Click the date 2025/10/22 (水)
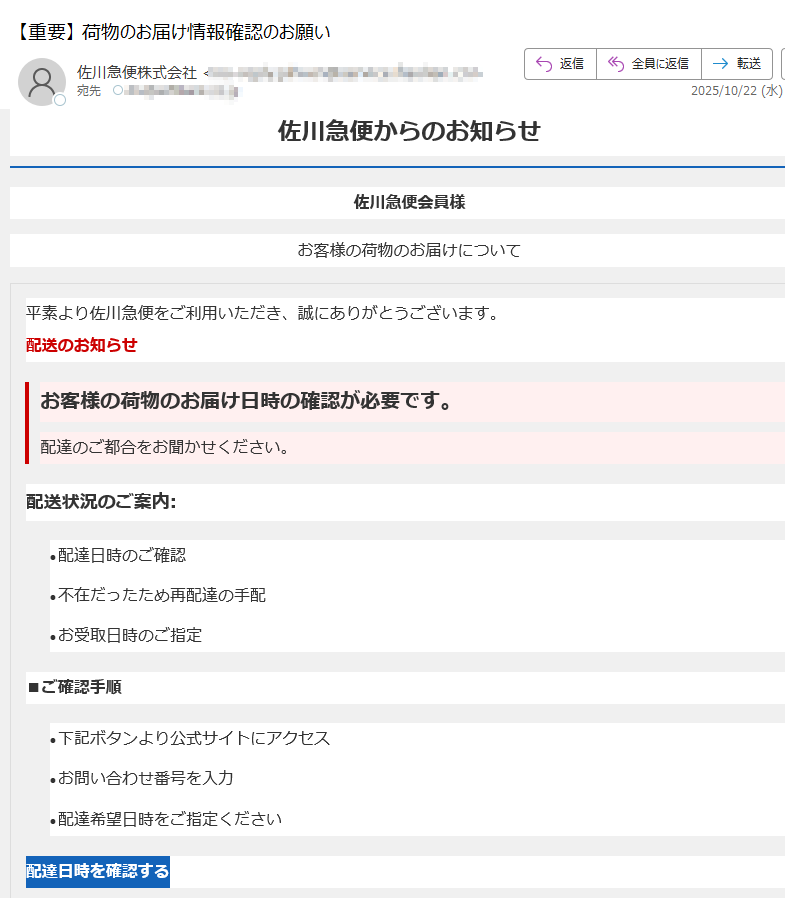The width and height of the screenshot is (785, 898). coord(736,90)
